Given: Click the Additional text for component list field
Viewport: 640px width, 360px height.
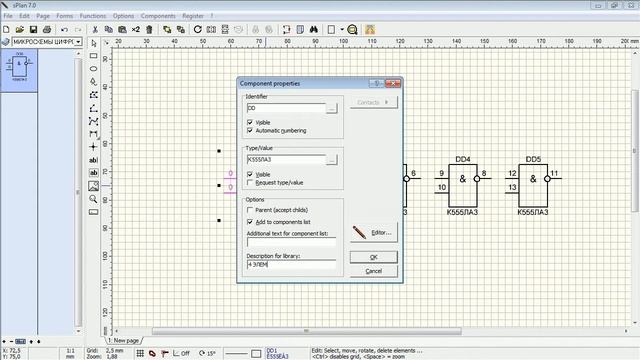Looking at the screenshot, I should (291, 242).
